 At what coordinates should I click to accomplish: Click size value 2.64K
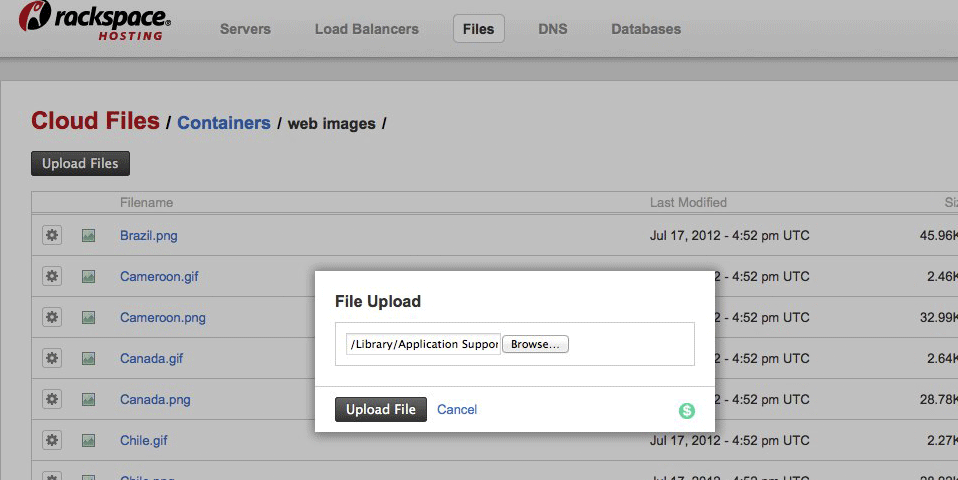[x=942, y=358]
